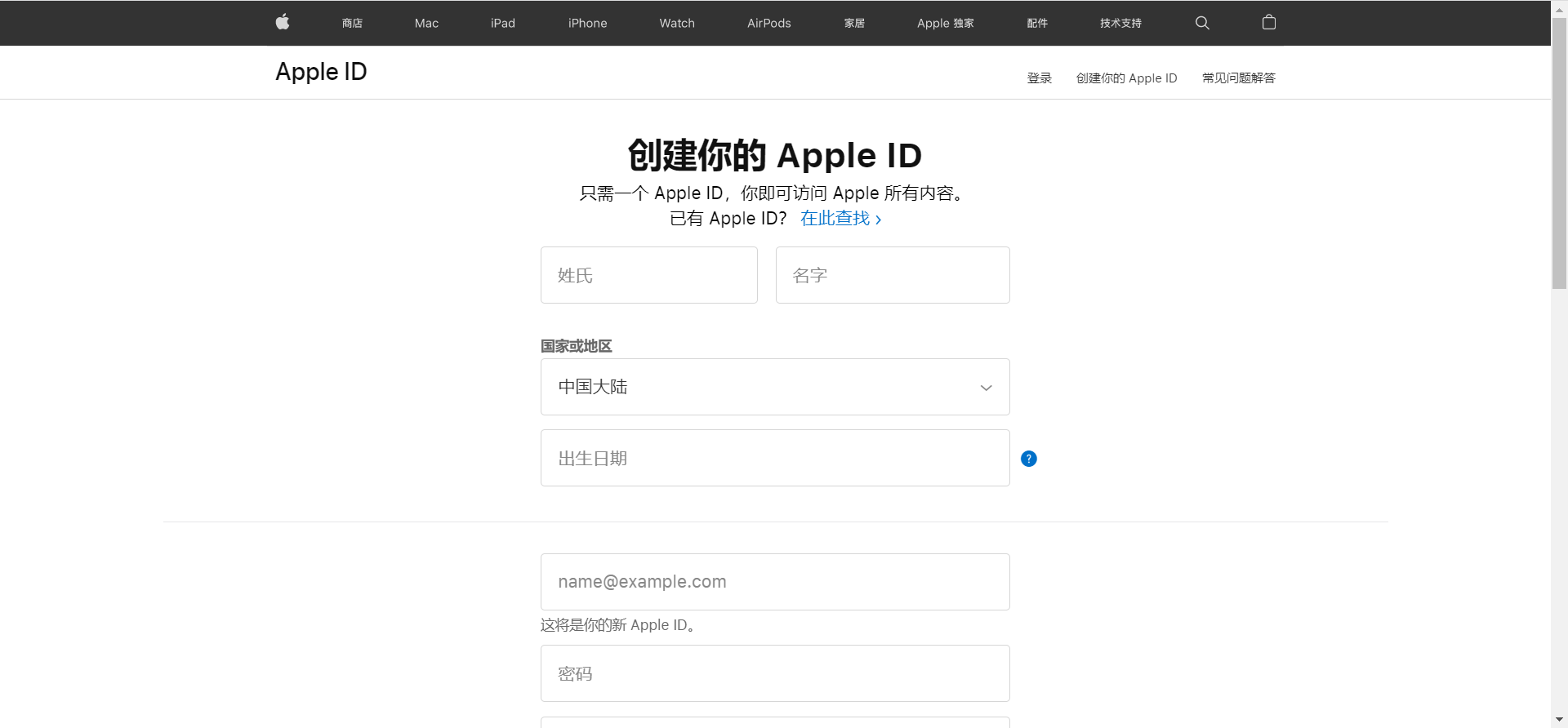Image resolution: width=1568 pixels, height=728 pixels.
Task: Click the 常见问题解答 link
Action: [1239, 78]
